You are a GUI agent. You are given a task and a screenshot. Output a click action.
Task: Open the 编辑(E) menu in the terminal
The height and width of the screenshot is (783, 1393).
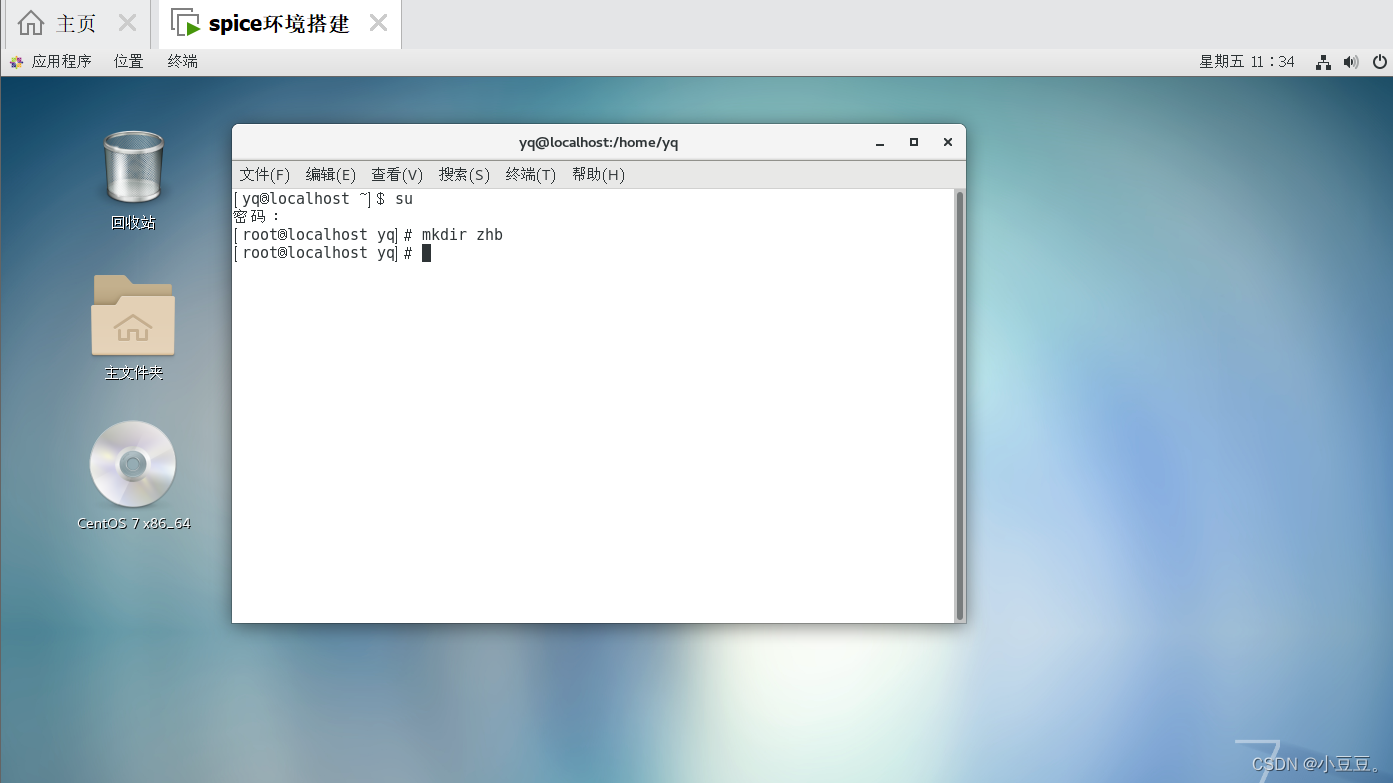tap(330, 174)
